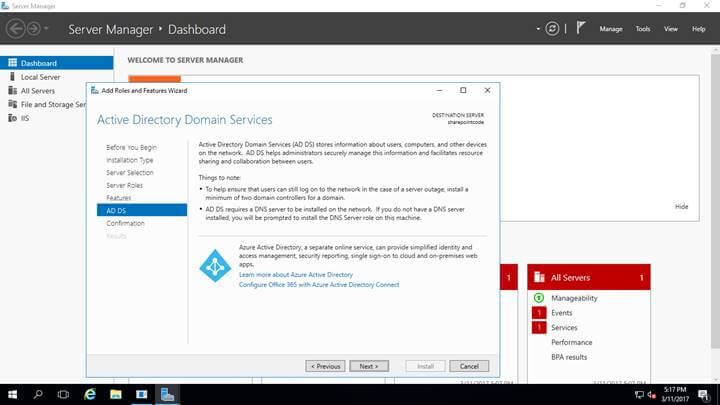Click the taskbar clock showing 5:17 PM
The height and width of the screenshot is (405, 720).
point(675,394)
